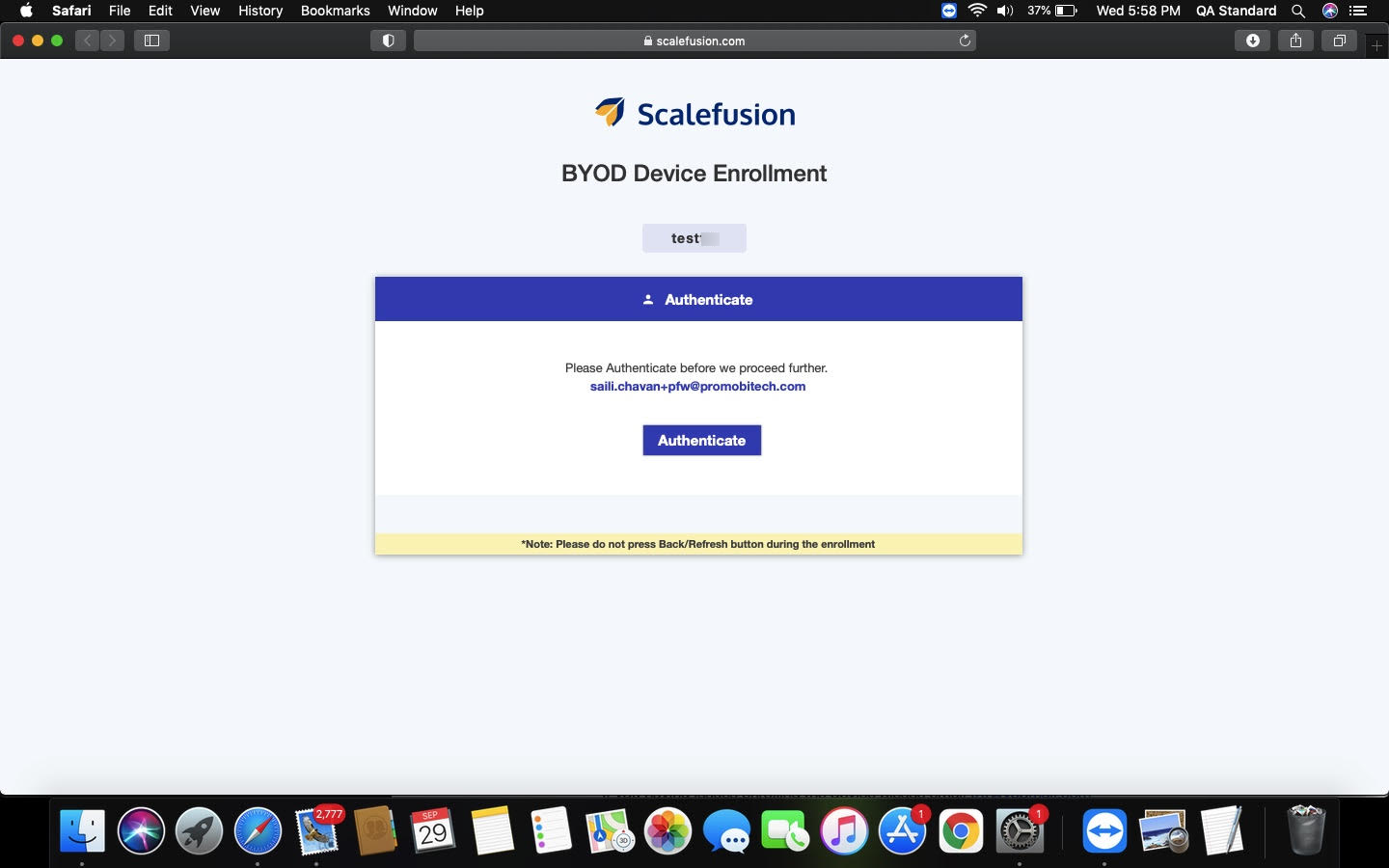Screen dimensions: 1389x868
Task: Open the volume control in menu bar
Action: click(1005, 11)
